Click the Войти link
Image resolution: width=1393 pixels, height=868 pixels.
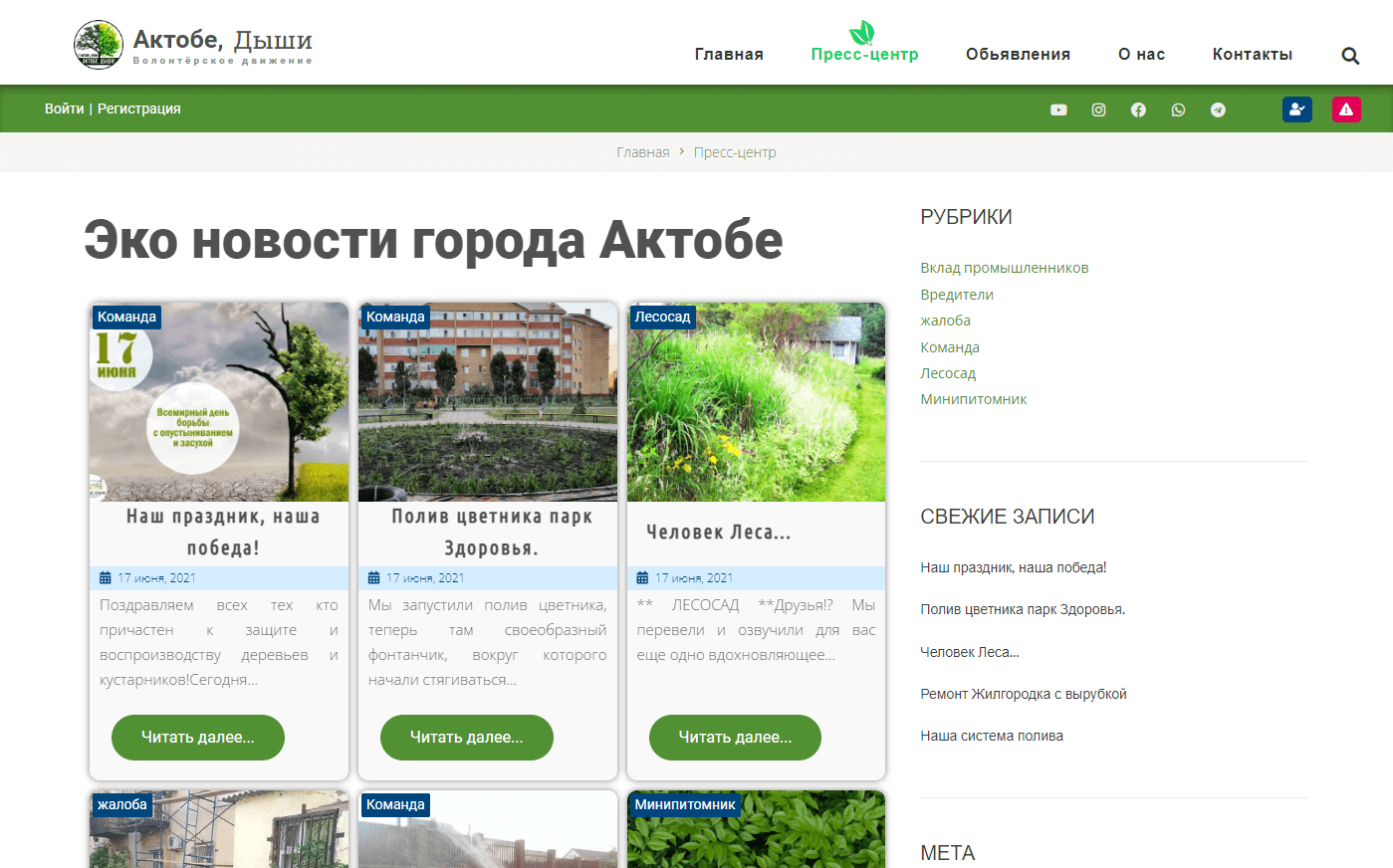click(65, 108)
